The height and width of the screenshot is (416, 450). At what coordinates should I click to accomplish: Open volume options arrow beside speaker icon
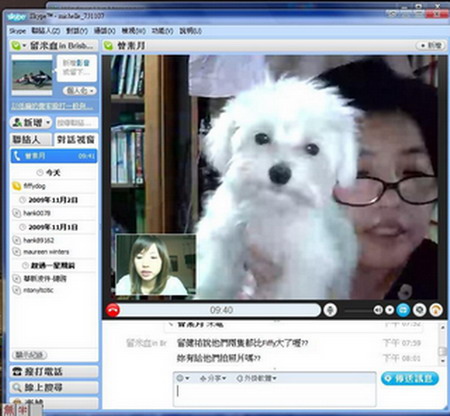(389, 310)
